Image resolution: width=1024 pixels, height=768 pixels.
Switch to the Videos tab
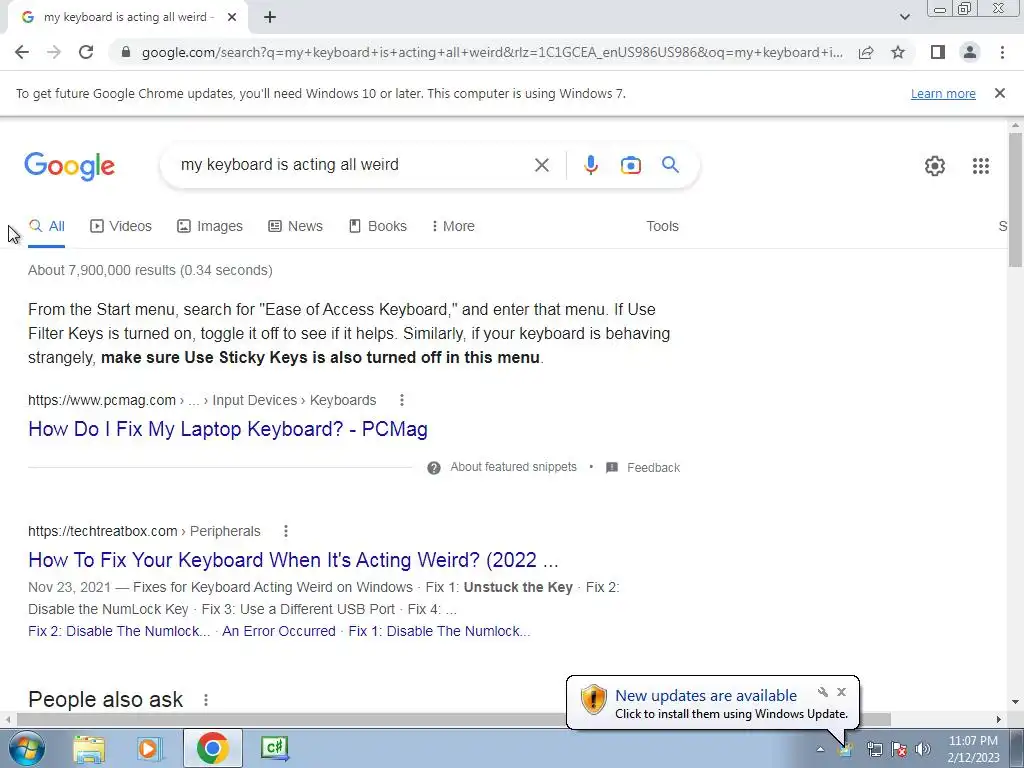click(121, 226)
